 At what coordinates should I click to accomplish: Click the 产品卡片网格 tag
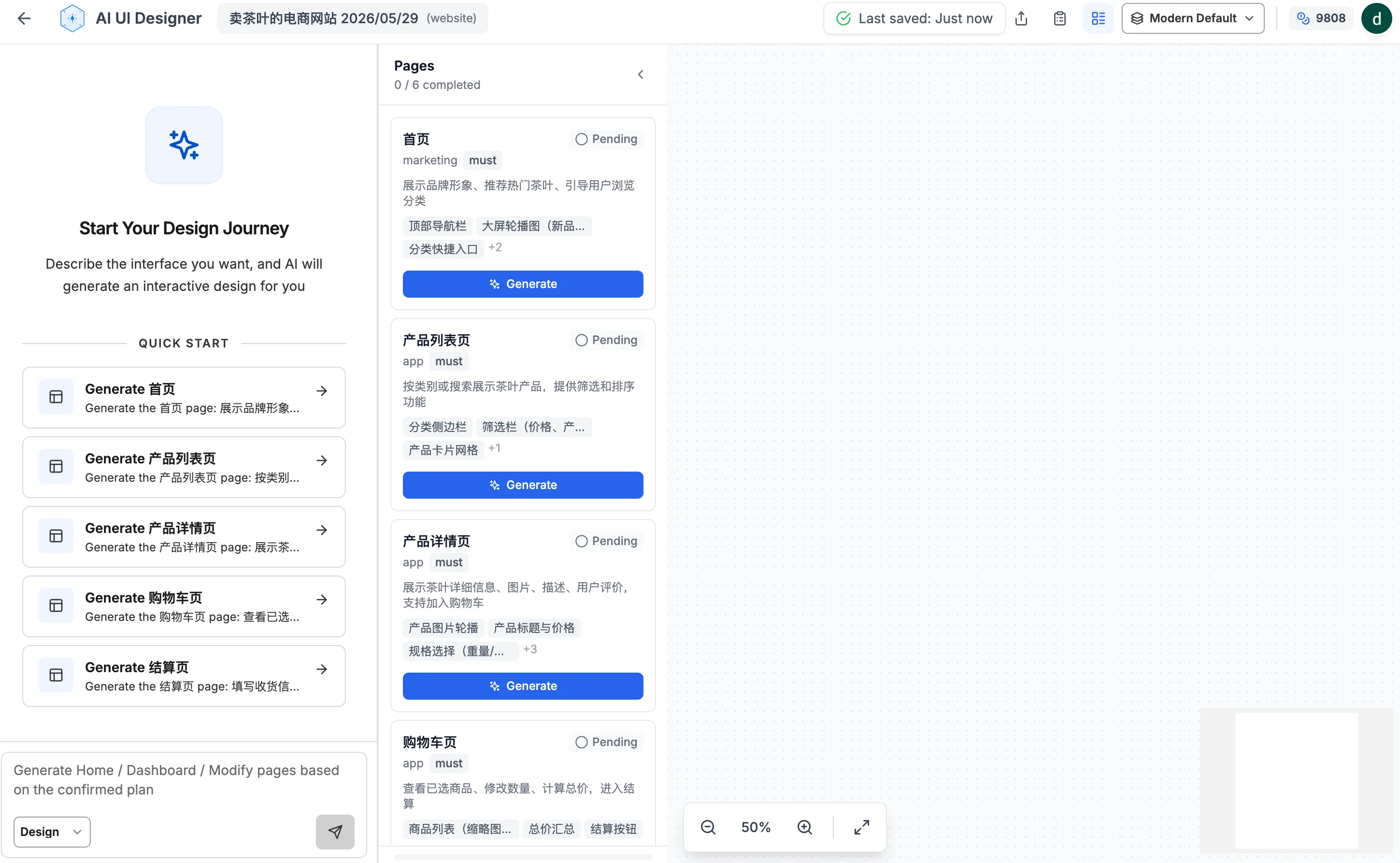click(443, 450)
